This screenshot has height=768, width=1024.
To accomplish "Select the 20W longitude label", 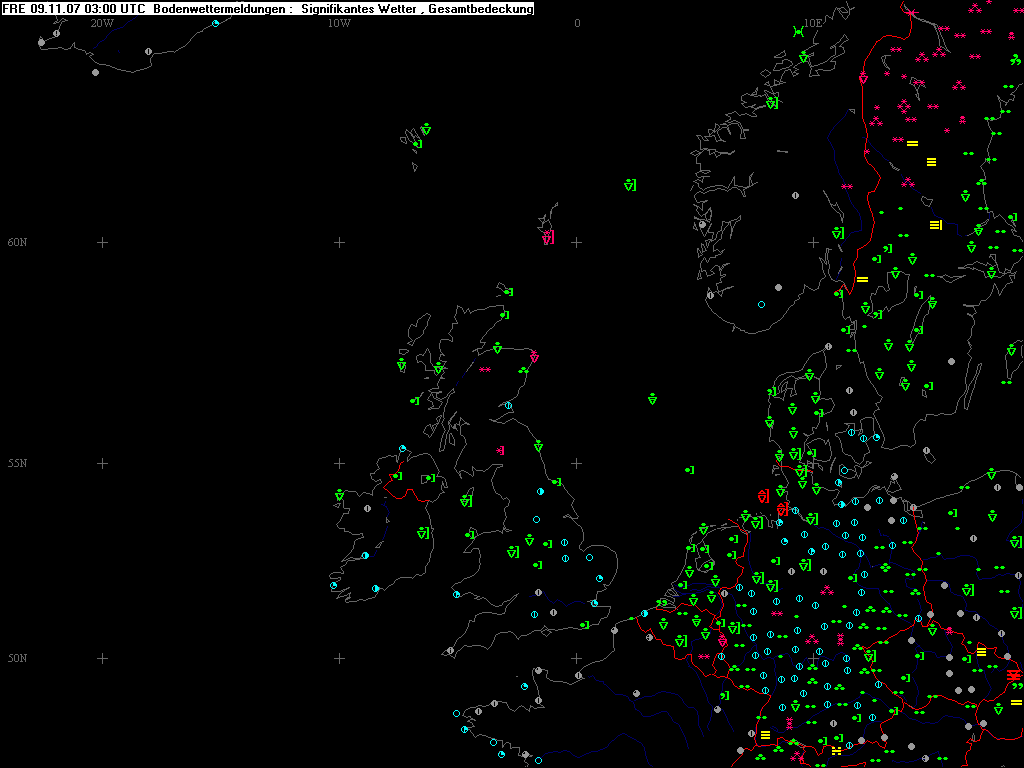I will pyautogui.click(x=101, y=23).
